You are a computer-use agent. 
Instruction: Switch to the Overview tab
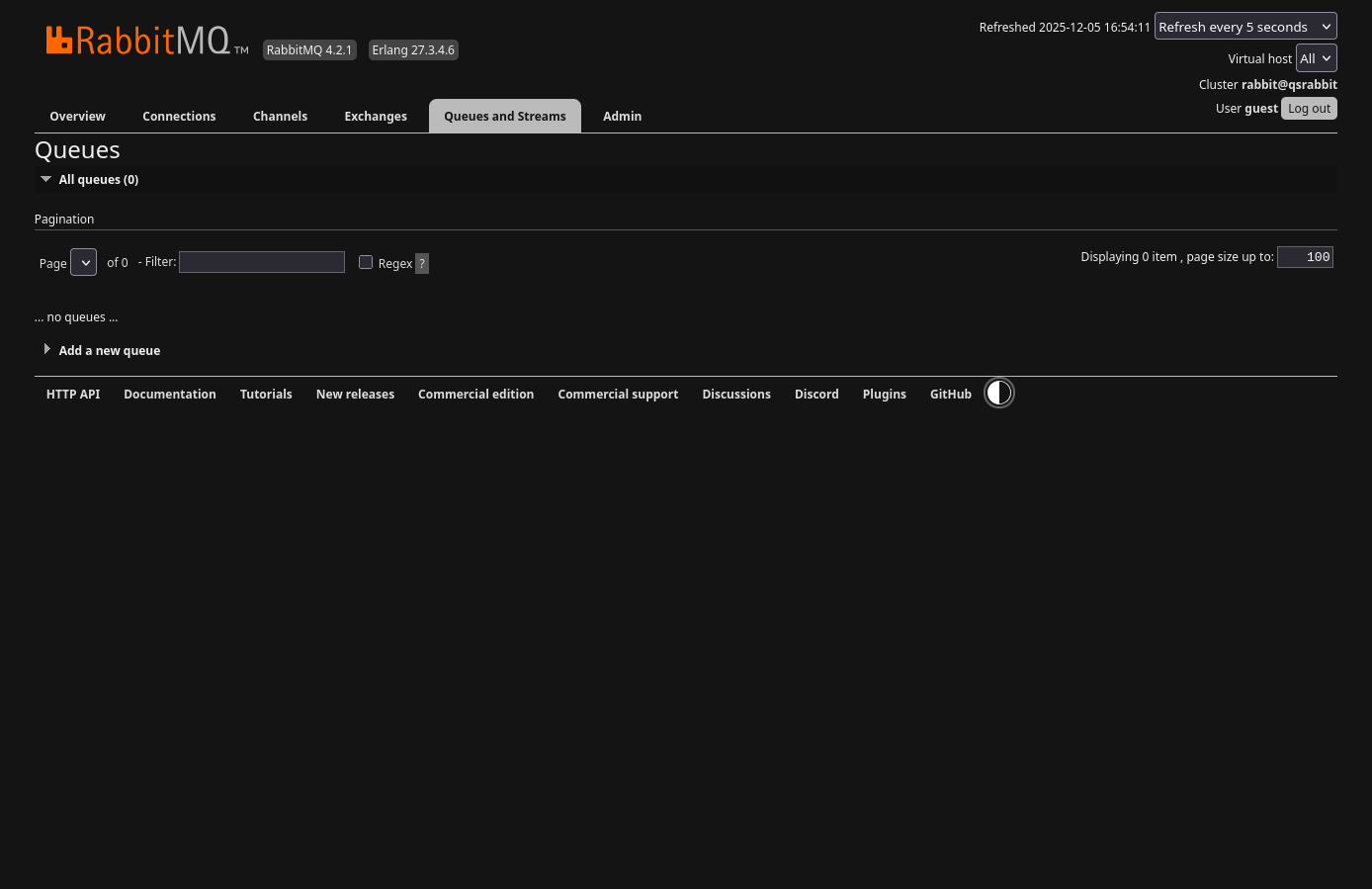click(x=77, y=117)
